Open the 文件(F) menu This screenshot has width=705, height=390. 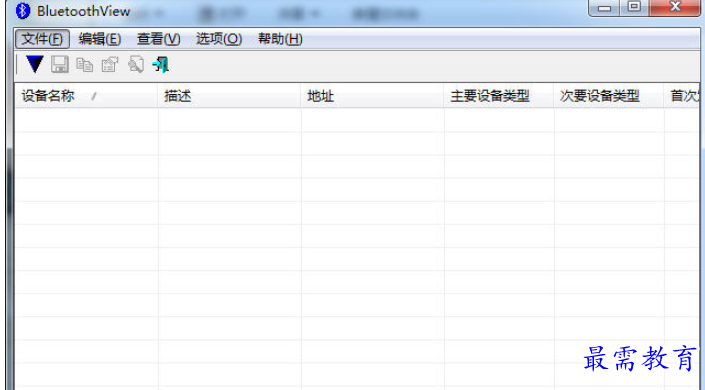pos(42,39)
